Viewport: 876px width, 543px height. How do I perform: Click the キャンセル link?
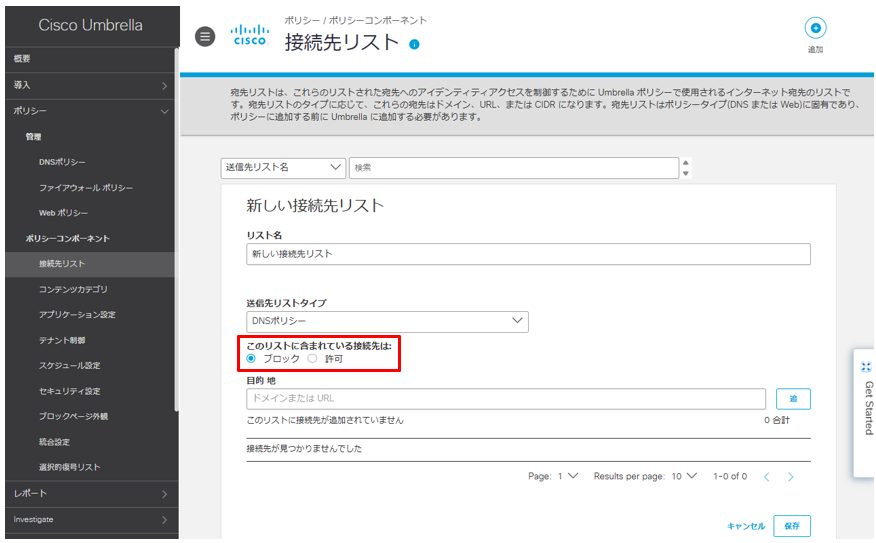(746, 526)
